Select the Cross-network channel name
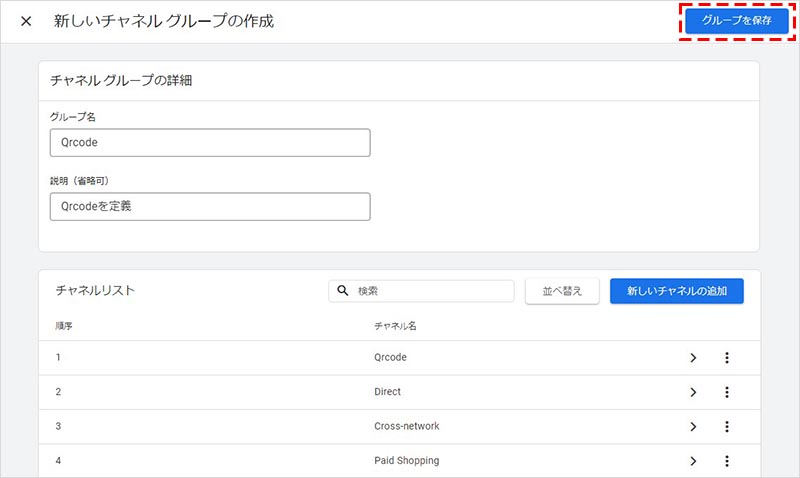 coord(406,426)
